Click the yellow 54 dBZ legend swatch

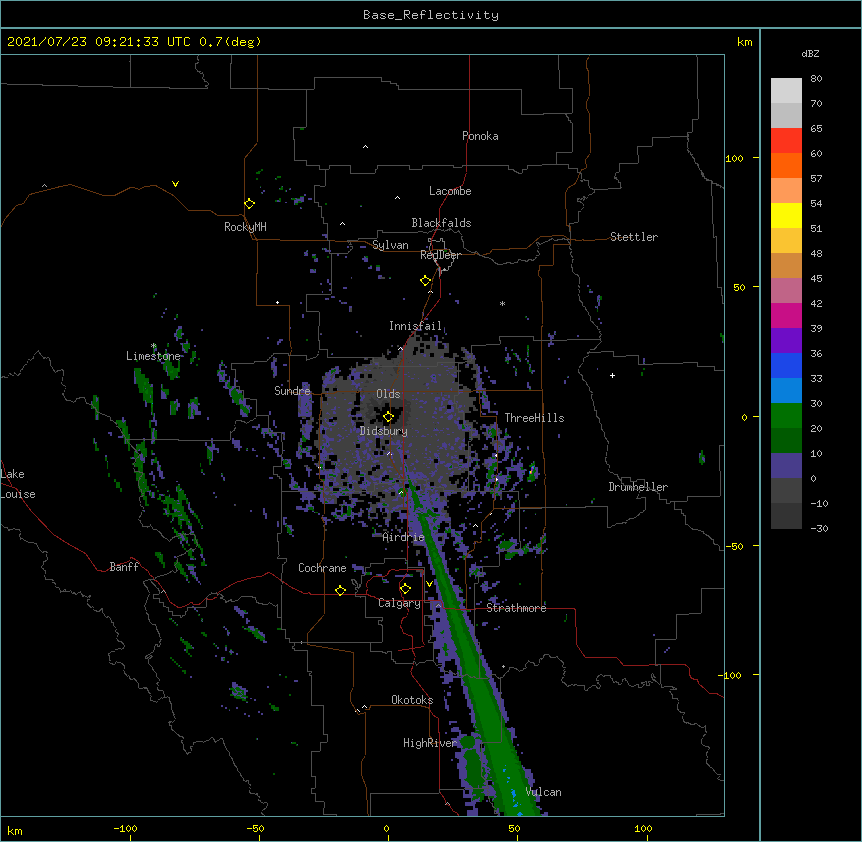(786, 215)
